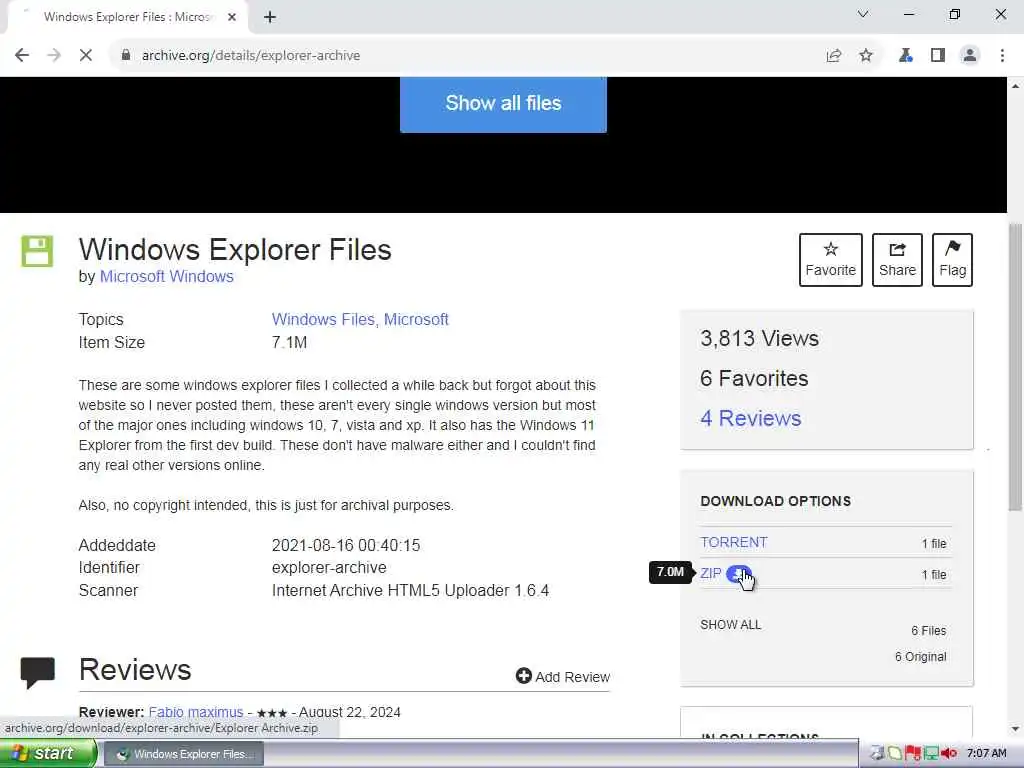The width and height of the screenshot is (1024, 768).
Task: Open Chrome three-dot menu
Action: (x=1002, y=56)
